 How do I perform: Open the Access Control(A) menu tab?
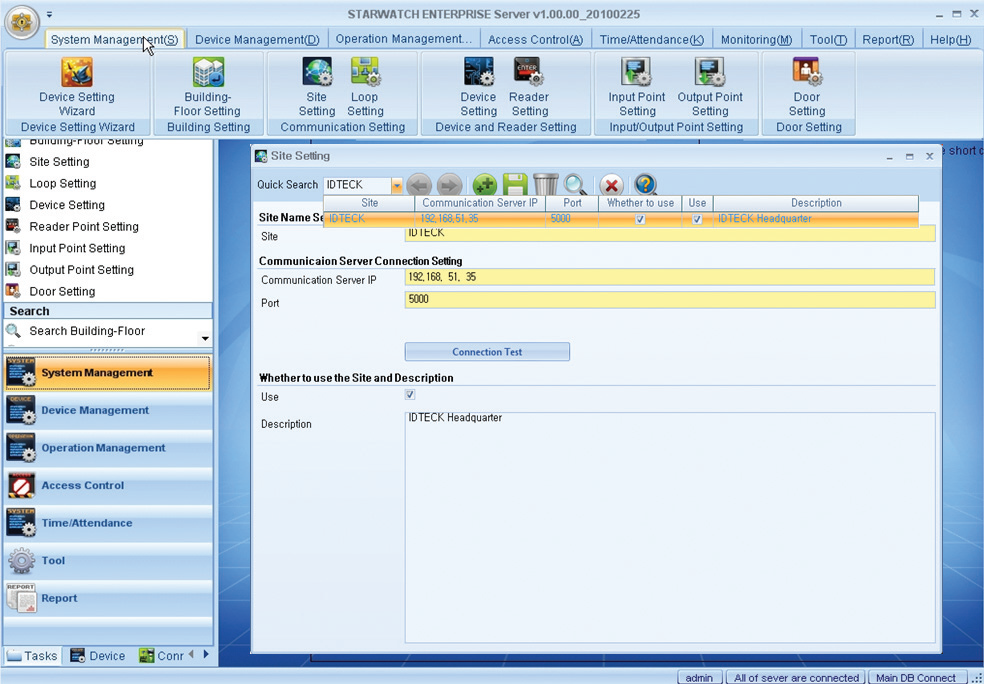(x=535, y=40)
